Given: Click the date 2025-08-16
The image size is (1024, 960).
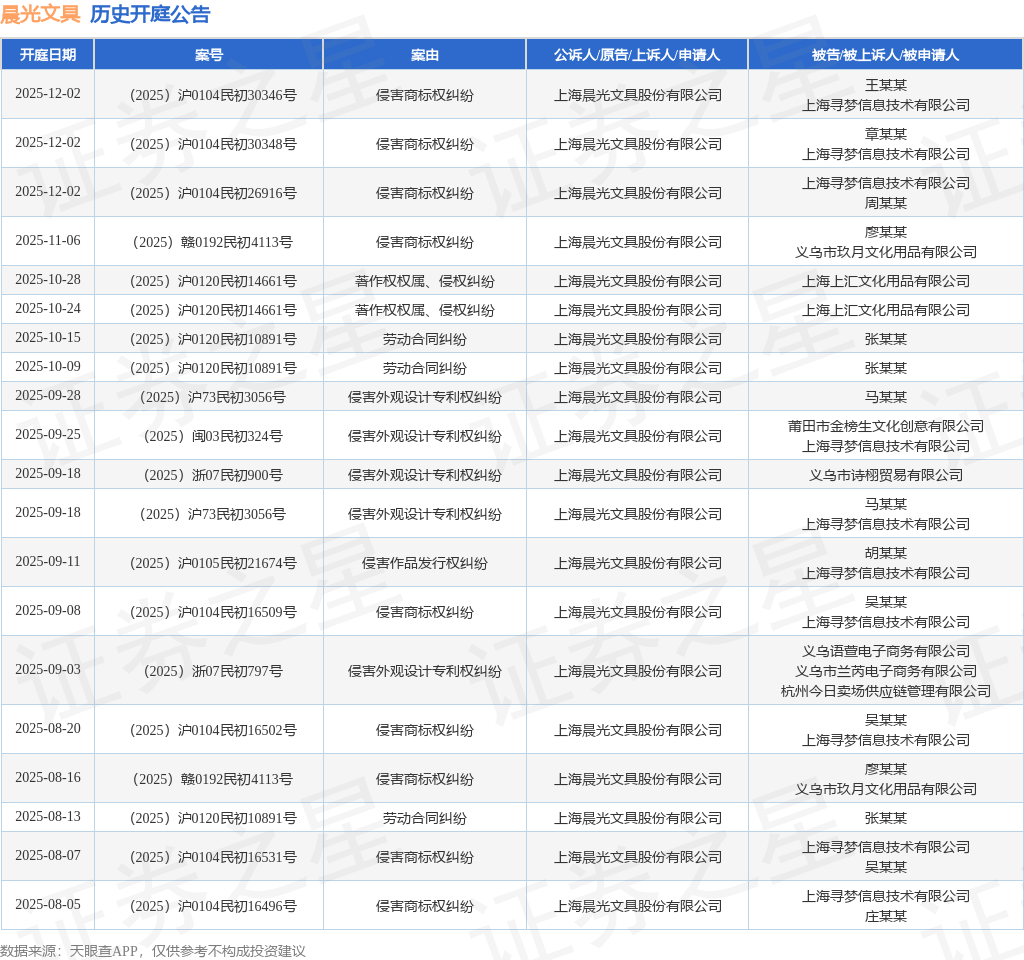Looking at the screenshot, I should (48, 777).
